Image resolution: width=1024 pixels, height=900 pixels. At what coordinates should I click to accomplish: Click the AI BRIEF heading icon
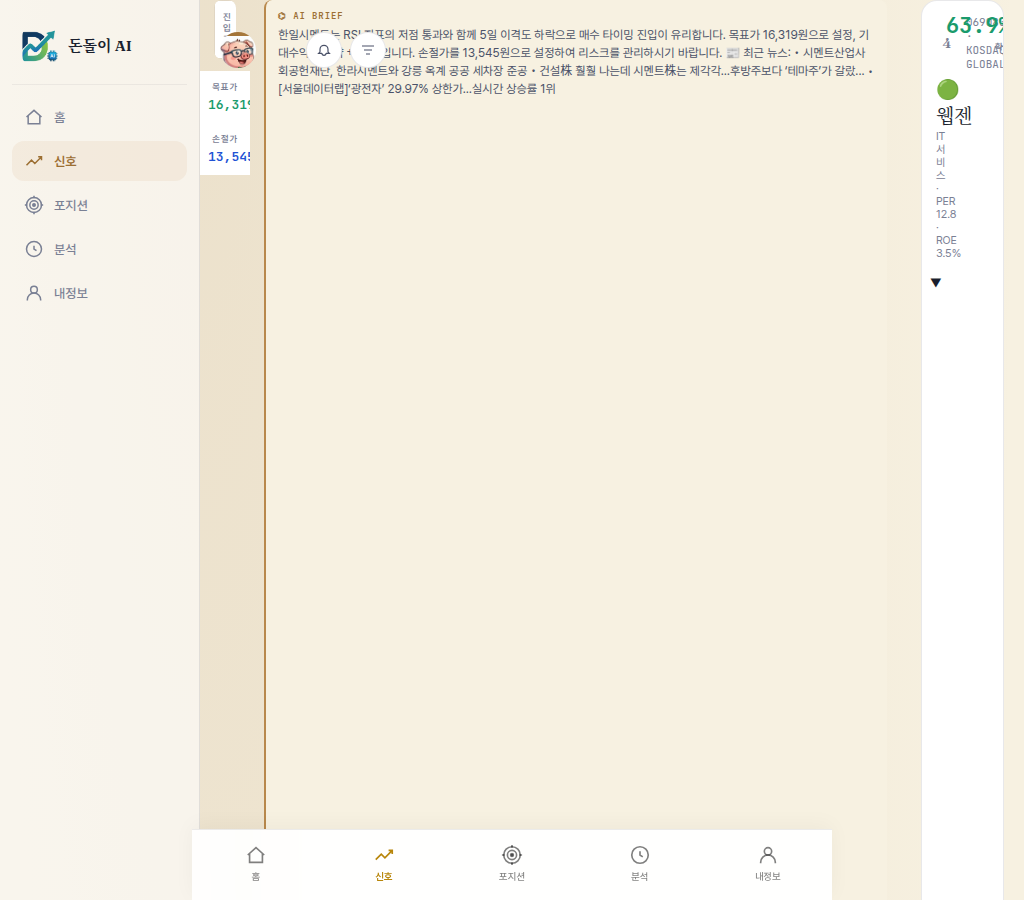[282, 16]
